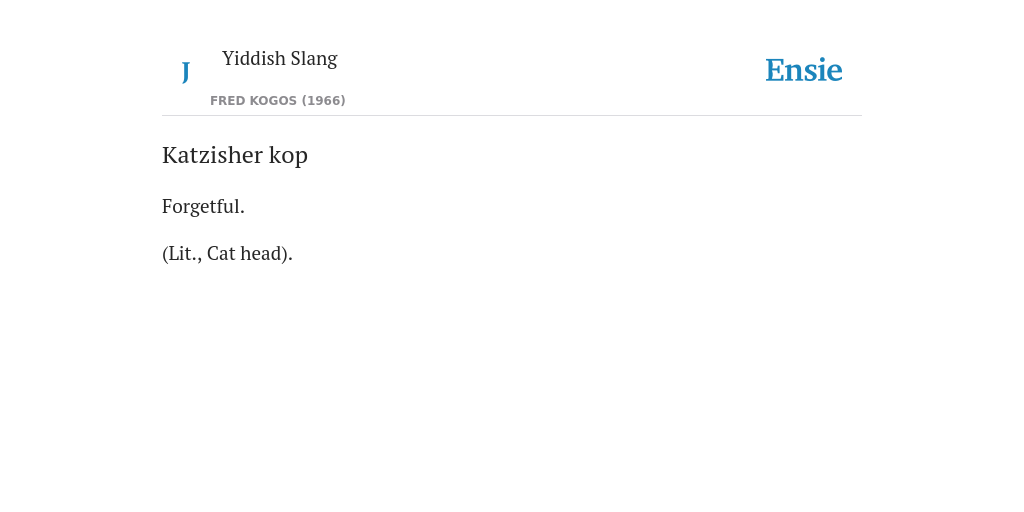Open the Yiddish Slang dictionary title

point(280,58)
